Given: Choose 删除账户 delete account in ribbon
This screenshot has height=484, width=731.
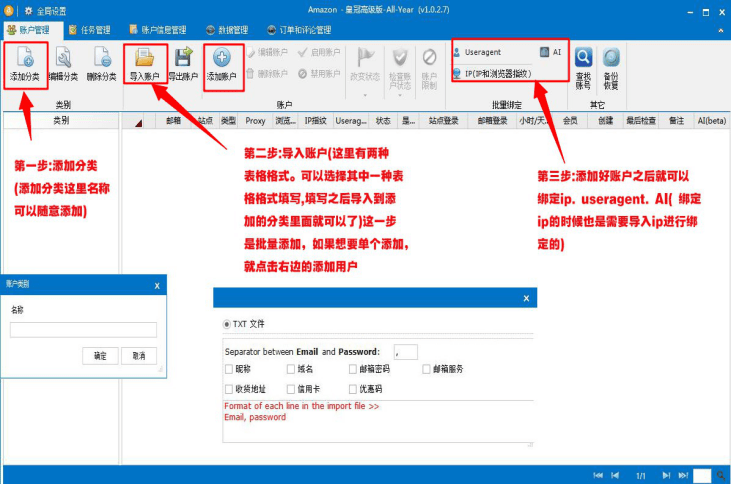Looking at the screenshot, I should coord(267,73).
